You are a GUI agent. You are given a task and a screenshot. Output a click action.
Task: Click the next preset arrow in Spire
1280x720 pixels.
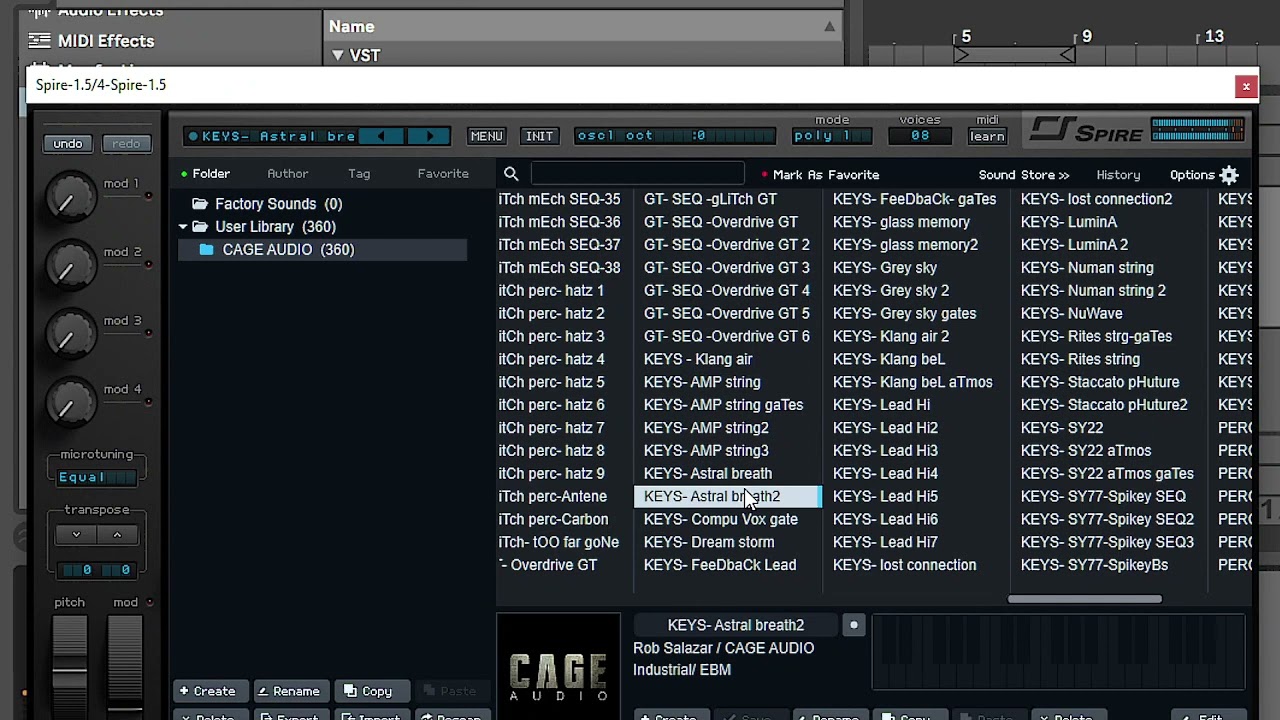point(430,136)
